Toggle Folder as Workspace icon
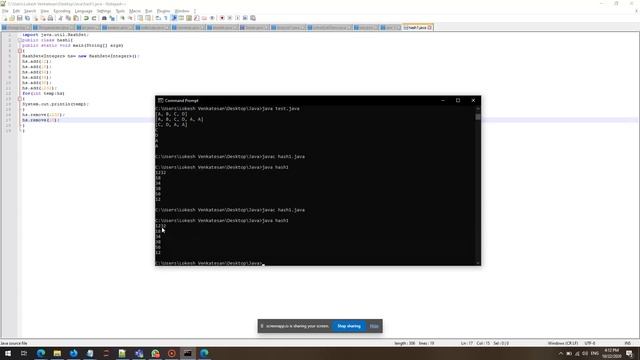Screen dimensions: 640x360 (204, 18)
